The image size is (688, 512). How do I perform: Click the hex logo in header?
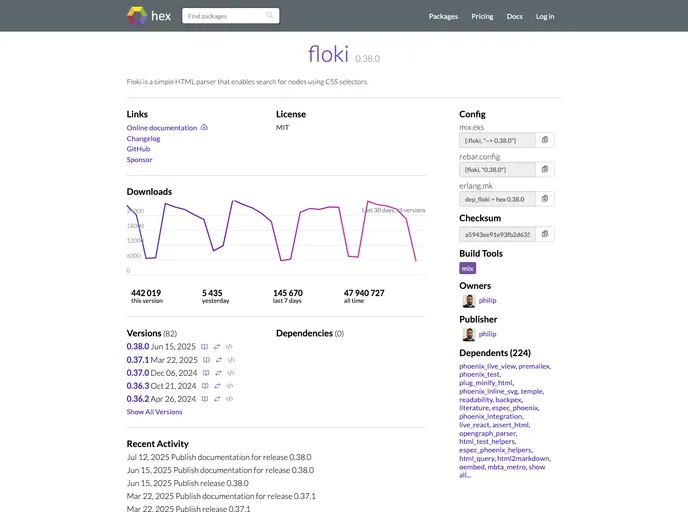tap(149, 16)
